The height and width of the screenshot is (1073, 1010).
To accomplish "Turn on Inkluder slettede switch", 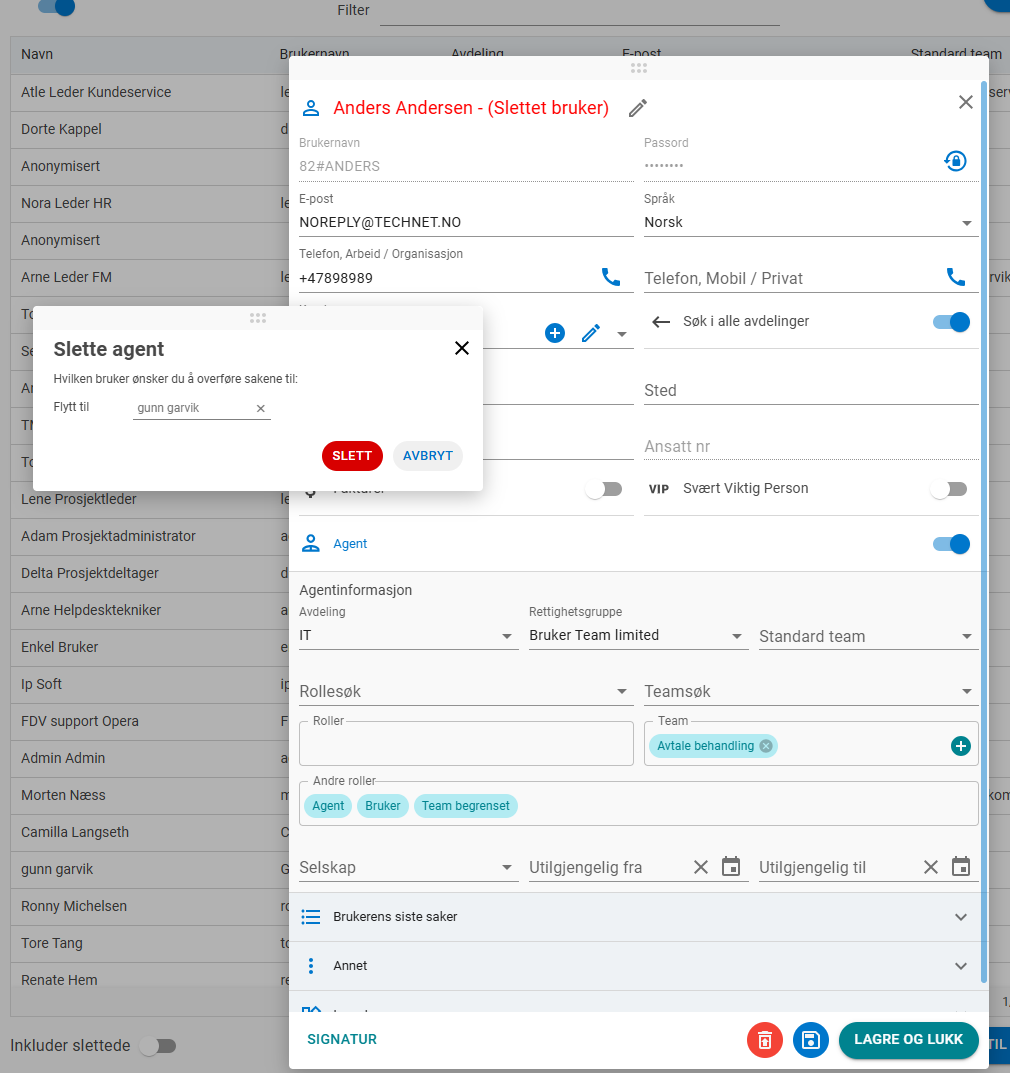I will (158, 1046).
